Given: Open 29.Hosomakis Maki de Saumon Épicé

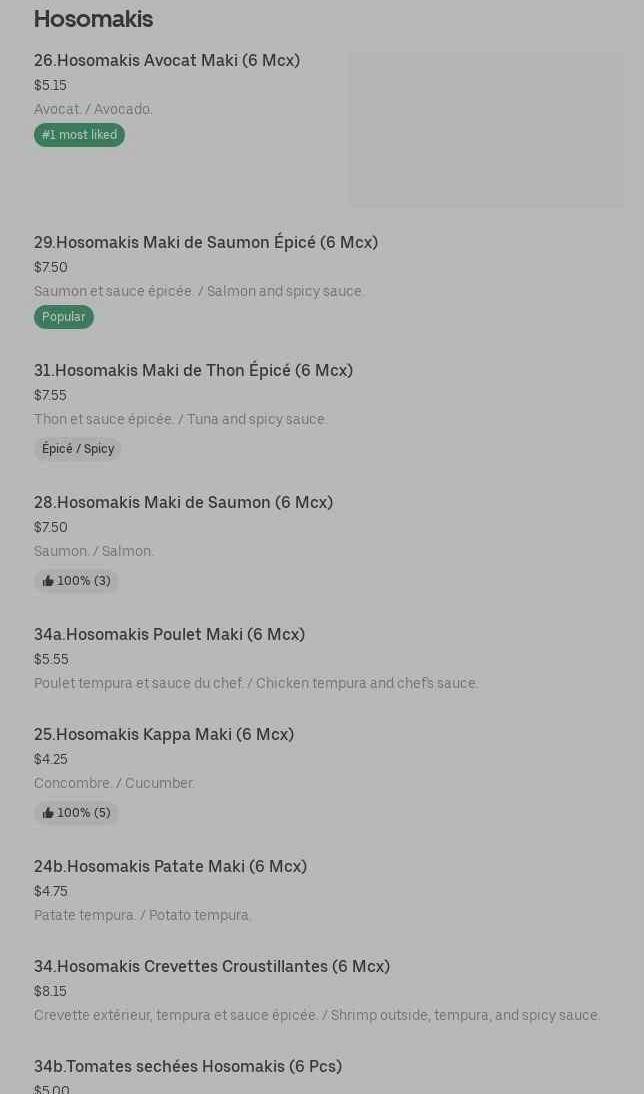Looking at the screenshot, I should [206, 243].
